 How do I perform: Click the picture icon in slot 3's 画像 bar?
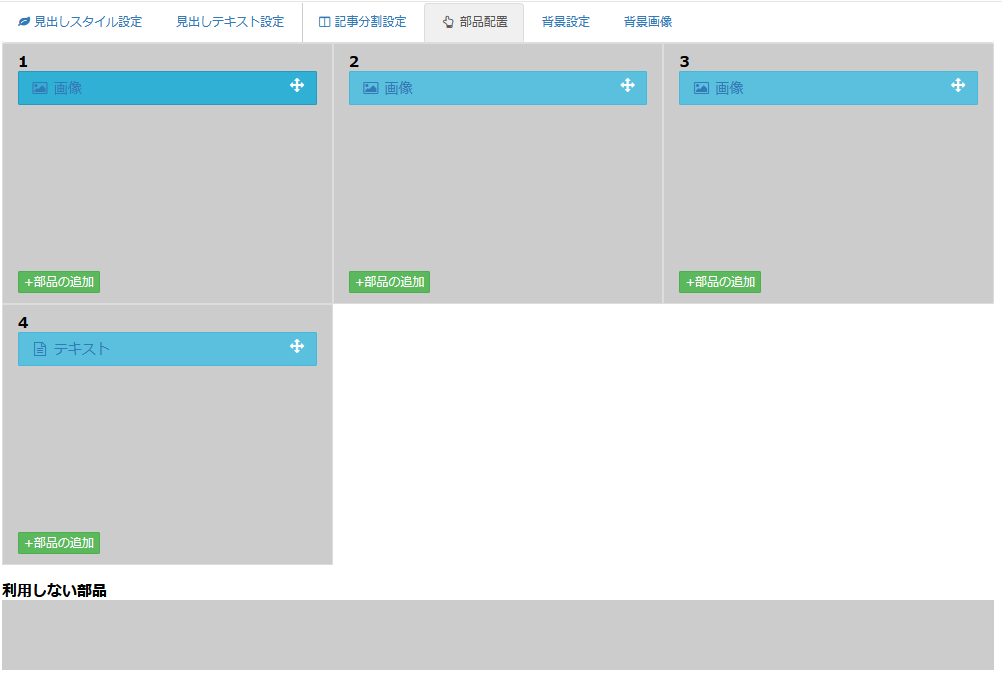[701, 88]
